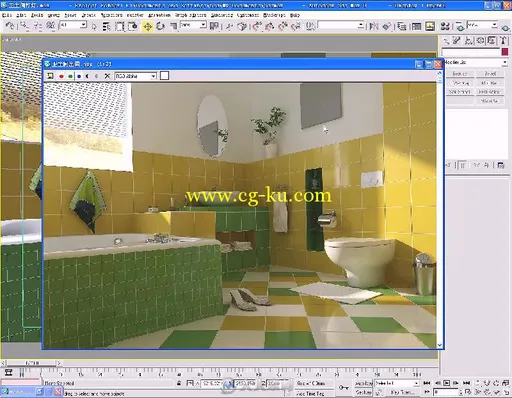
Task: Click the Mirror tool icon
Action: point(374,26)
